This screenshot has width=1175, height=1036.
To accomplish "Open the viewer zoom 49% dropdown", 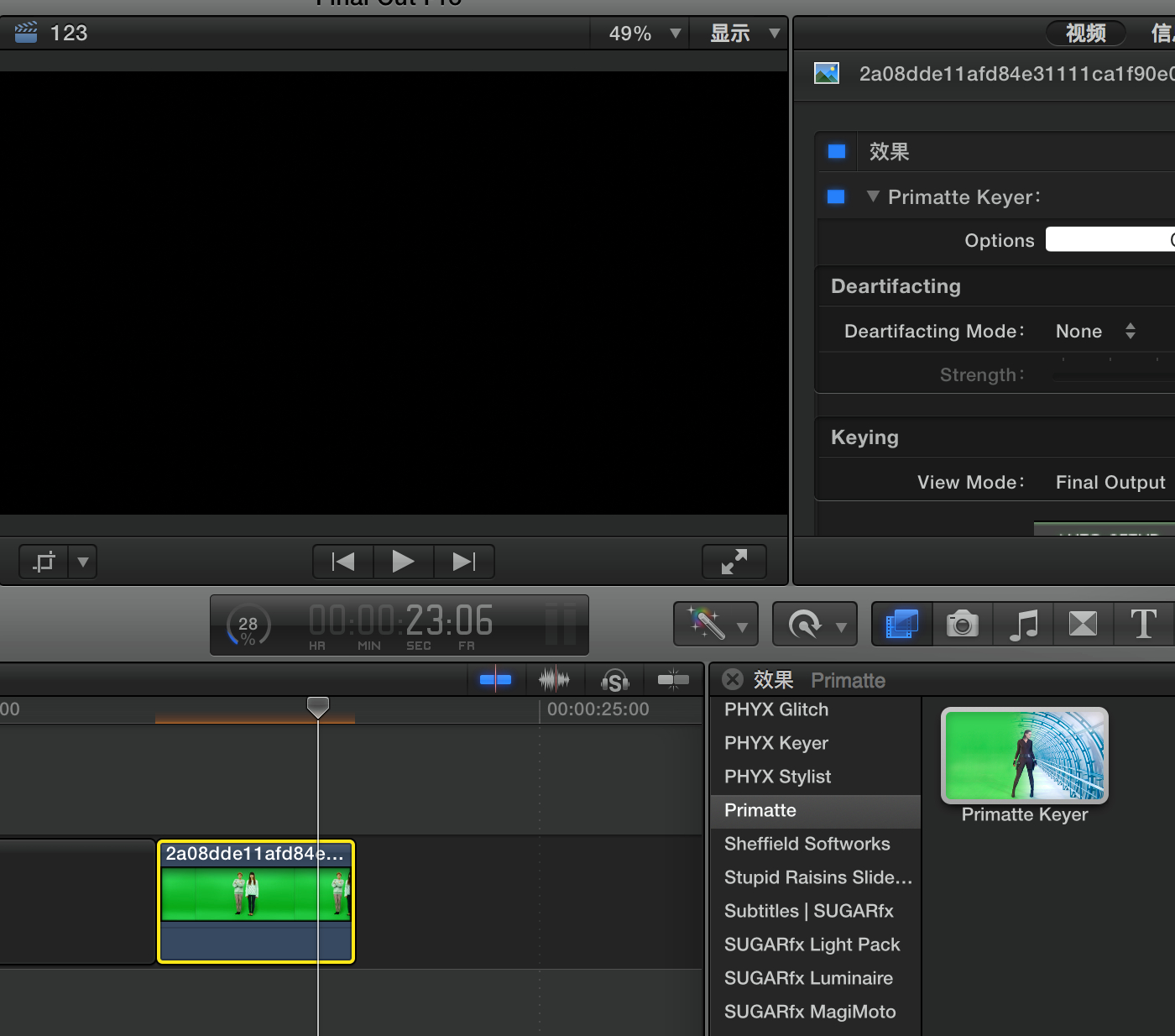I will tap(642, 34).
